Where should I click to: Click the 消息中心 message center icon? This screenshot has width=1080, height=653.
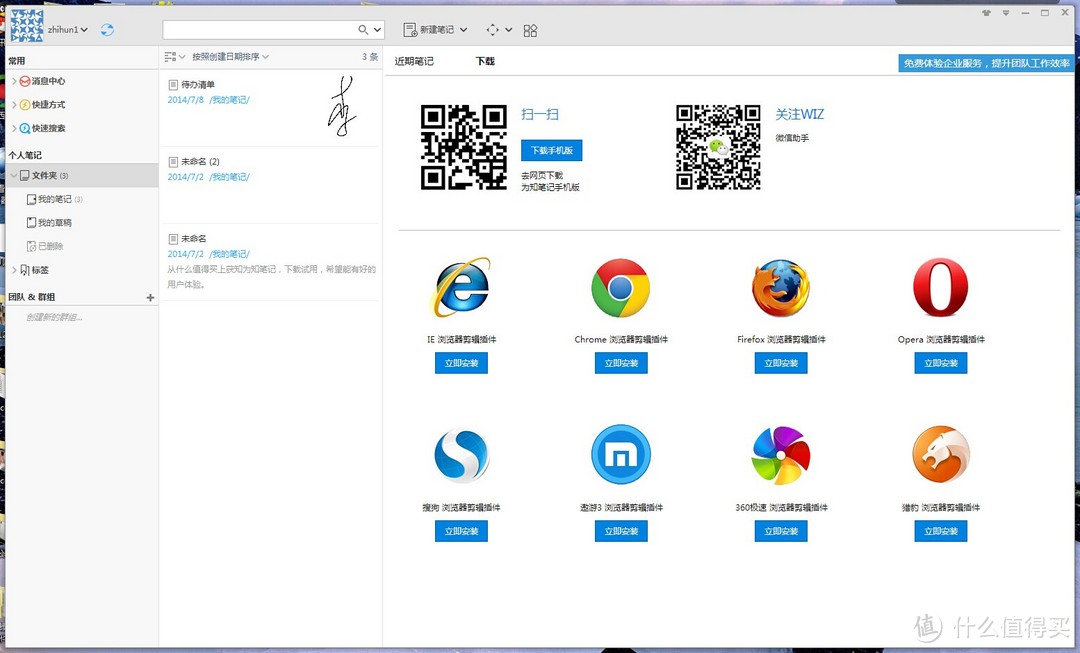click(25, 81)
